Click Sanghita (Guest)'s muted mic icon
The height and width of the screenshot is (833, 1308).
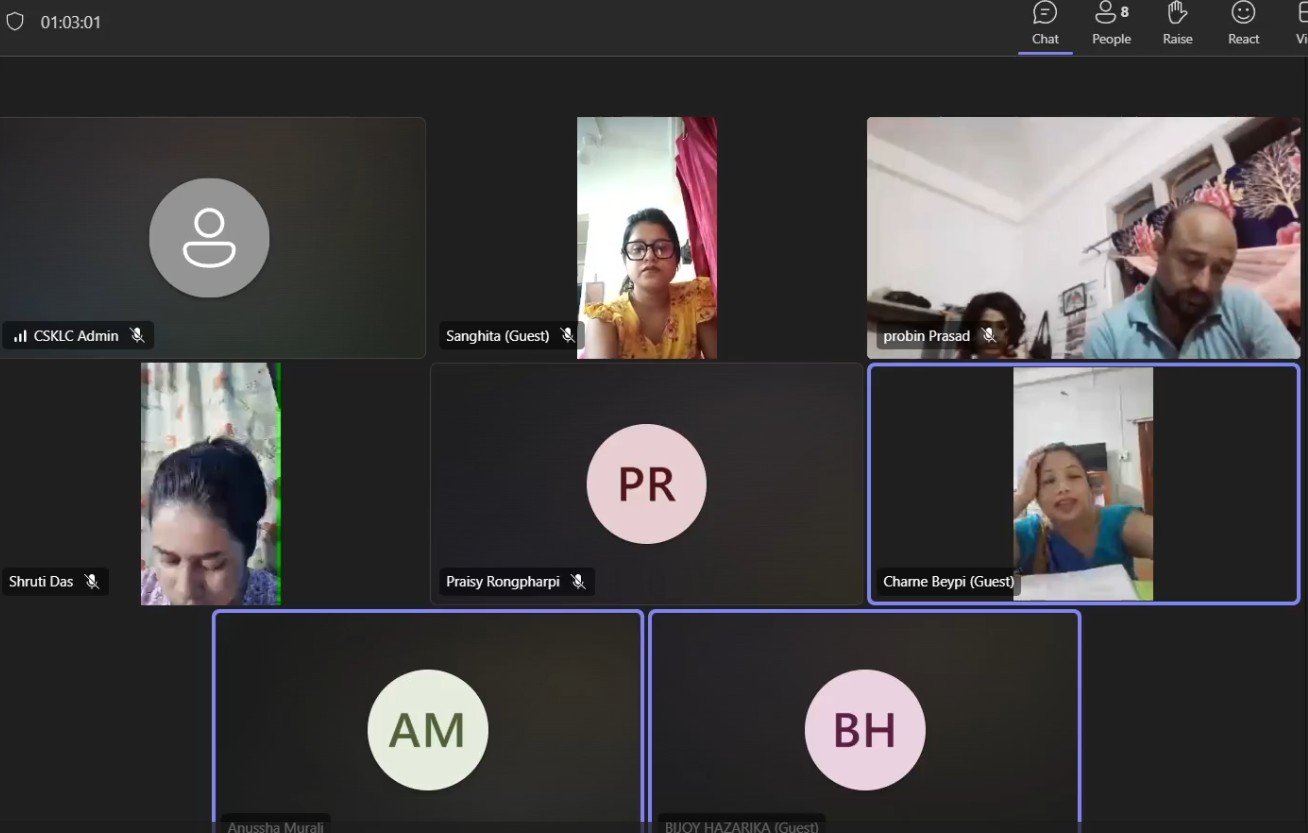point(568,336)
